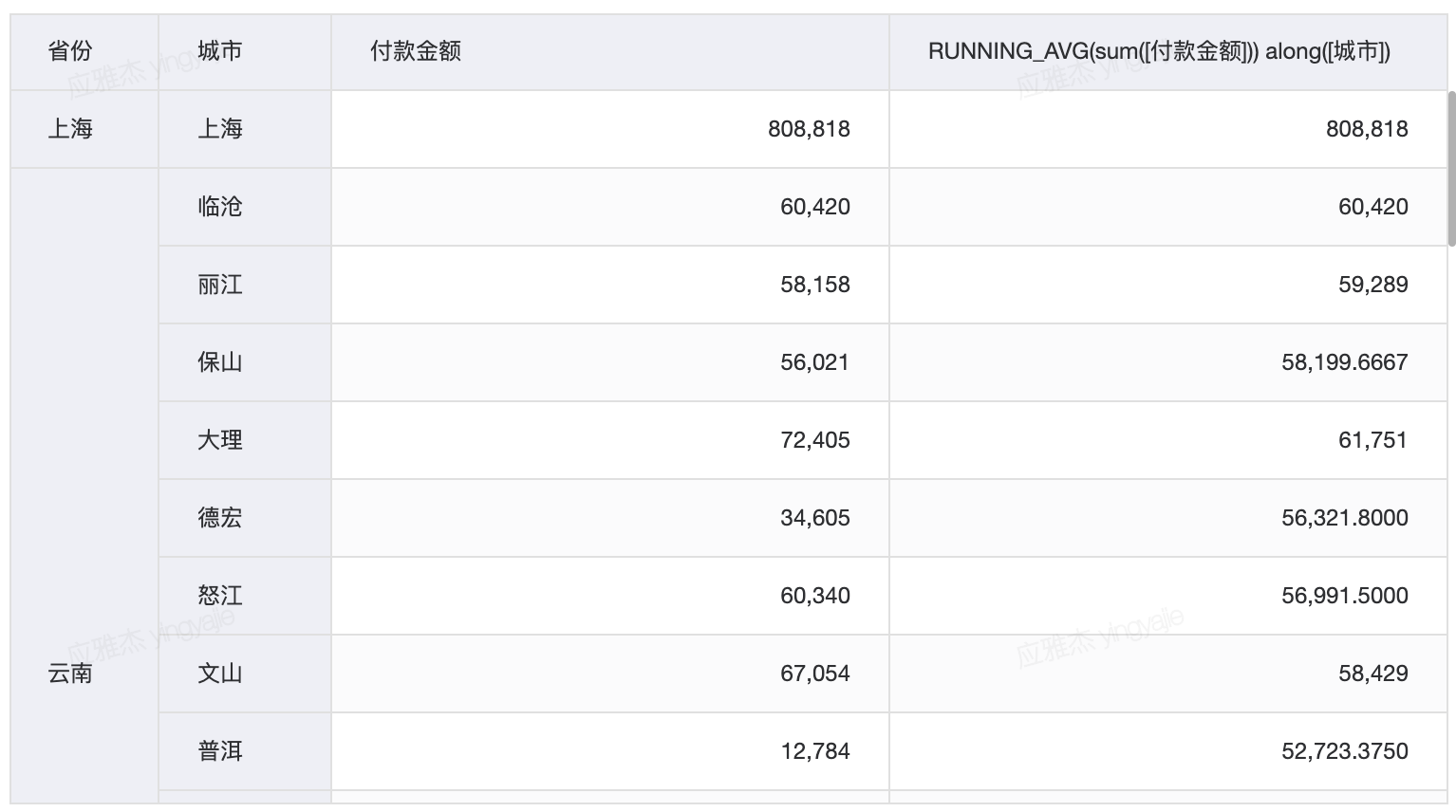Select city cell 临沧
The width and height of the screenshot is (1456, 812).
point(245,207)
